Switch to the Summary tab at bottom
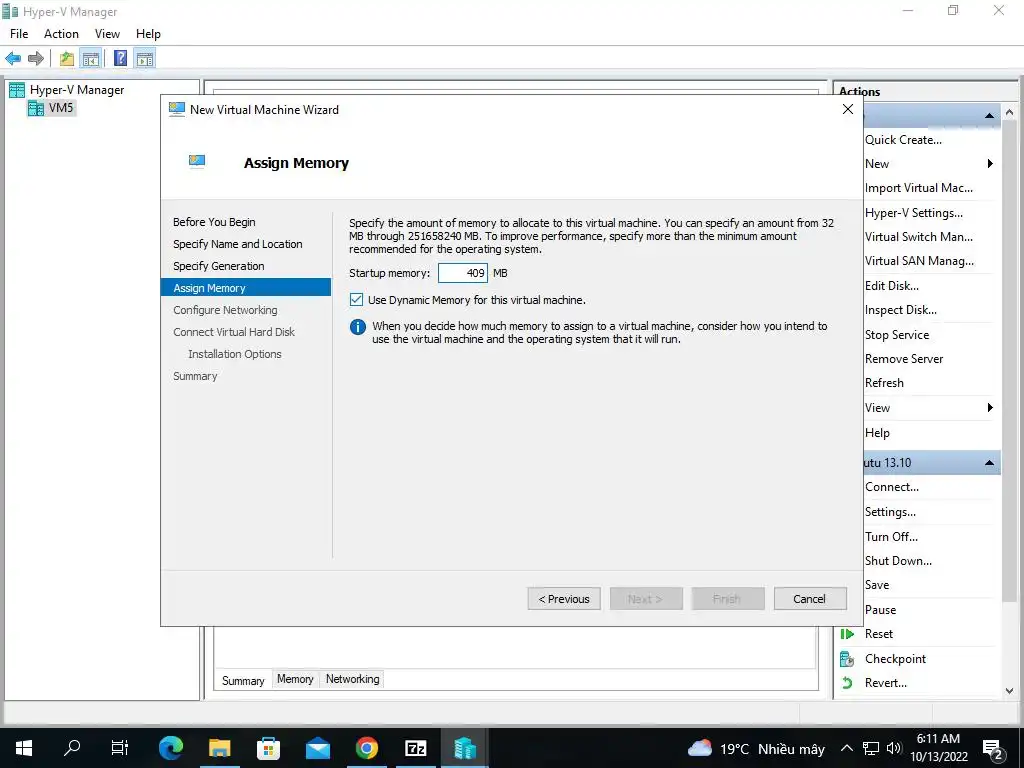The image size is (1024, 768). tap(243, 680)
